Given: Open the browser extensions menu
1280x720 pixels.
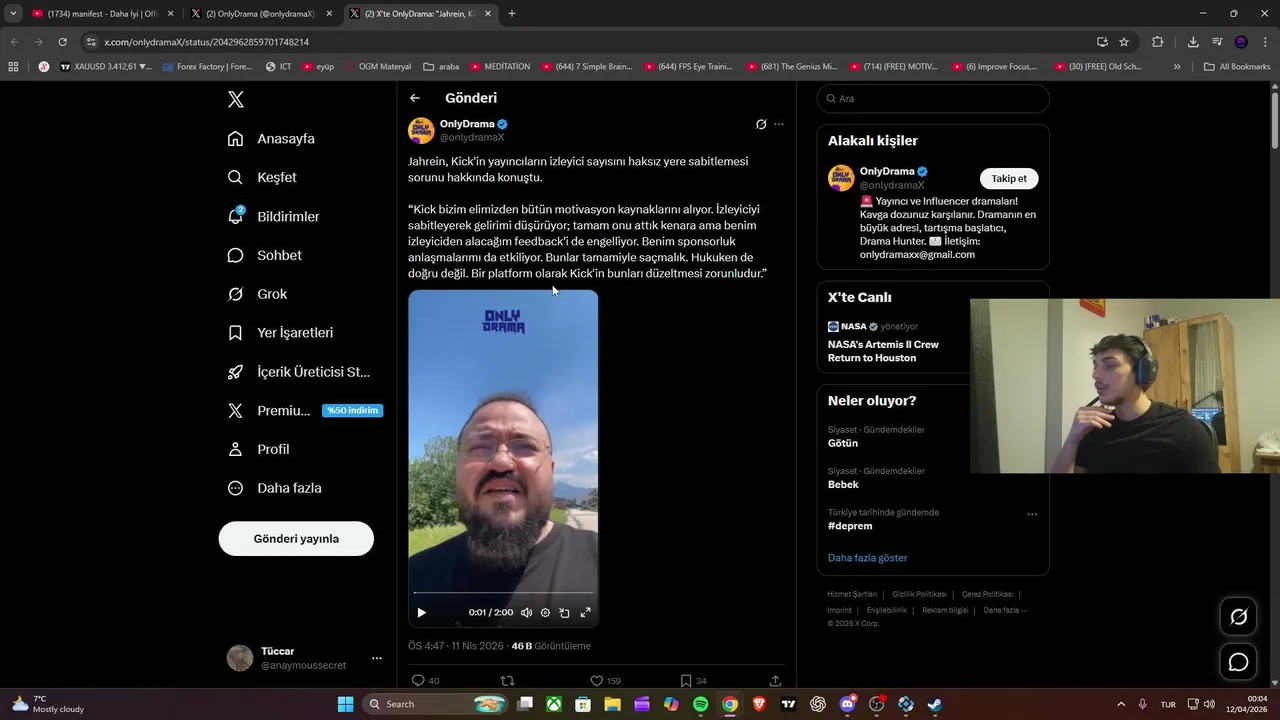Looking at the screenshot, I should tap(1157, 42).
